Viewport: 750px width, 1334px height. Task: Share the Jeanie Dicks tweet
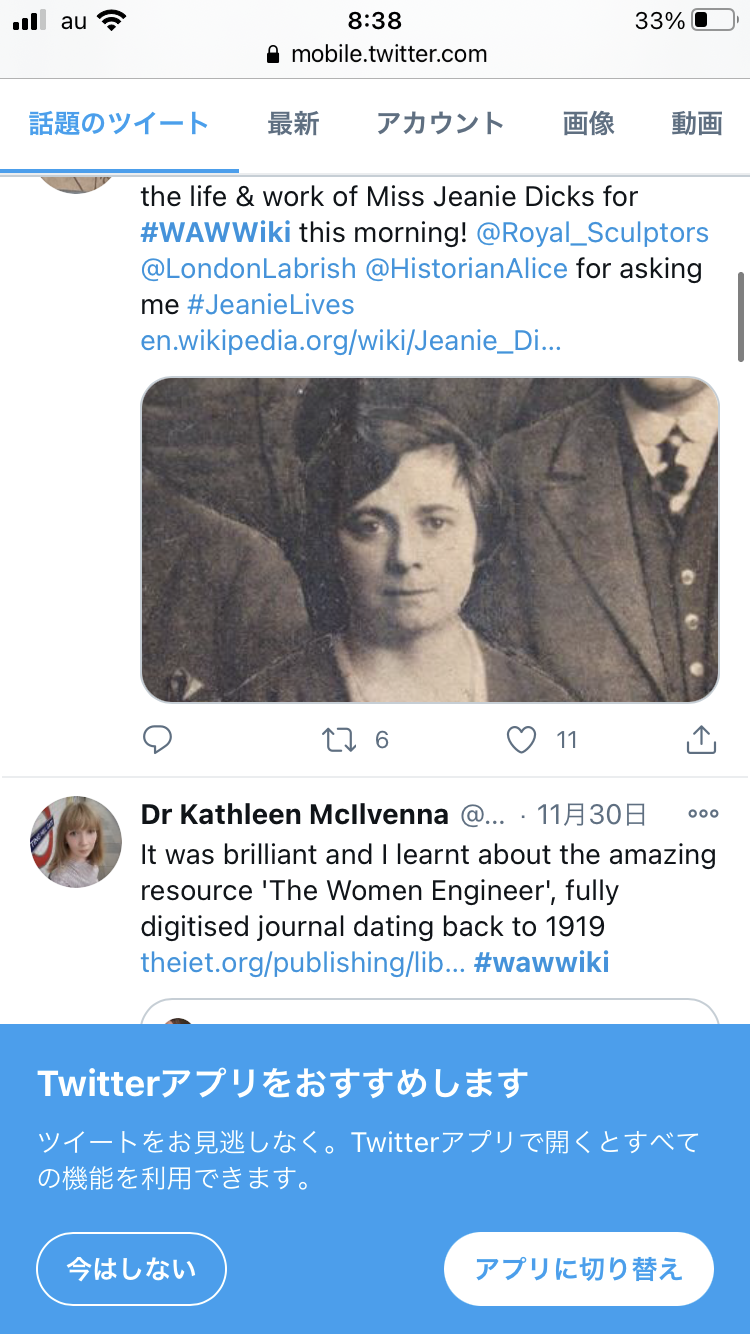701,740
